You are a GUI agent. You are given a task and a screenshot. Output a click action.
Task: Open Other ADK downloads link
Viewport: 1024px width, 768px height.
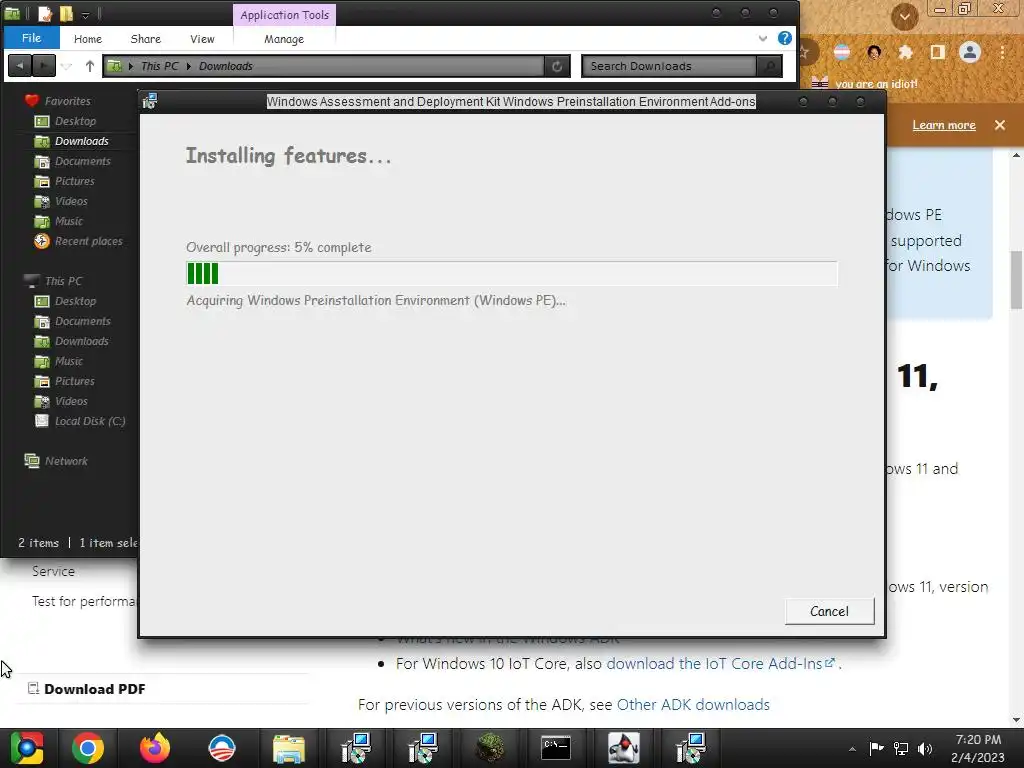693,705
